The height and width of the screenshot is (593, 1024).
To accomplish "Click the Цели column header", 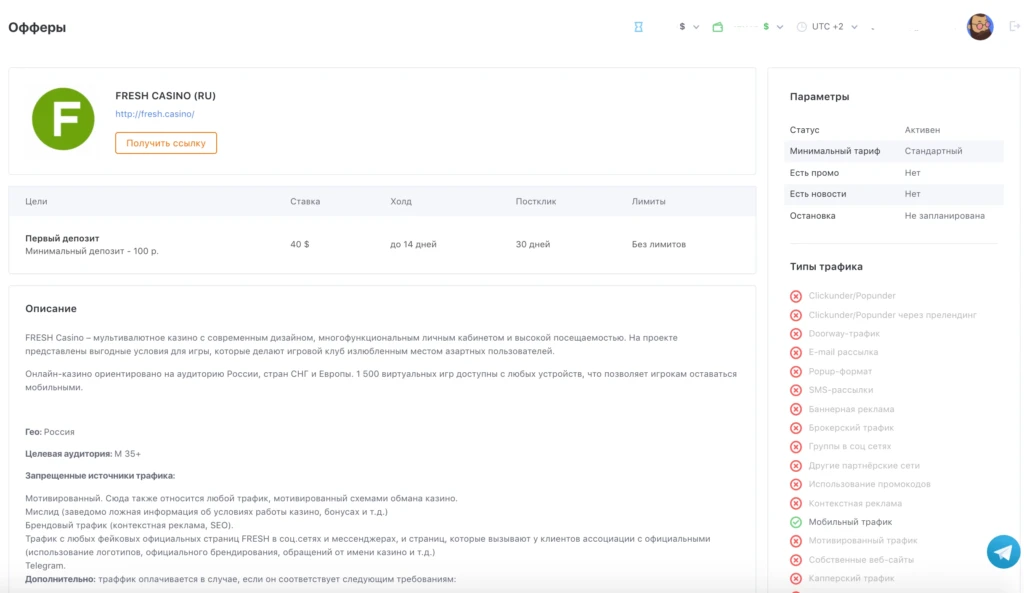I will coord(36,201).
